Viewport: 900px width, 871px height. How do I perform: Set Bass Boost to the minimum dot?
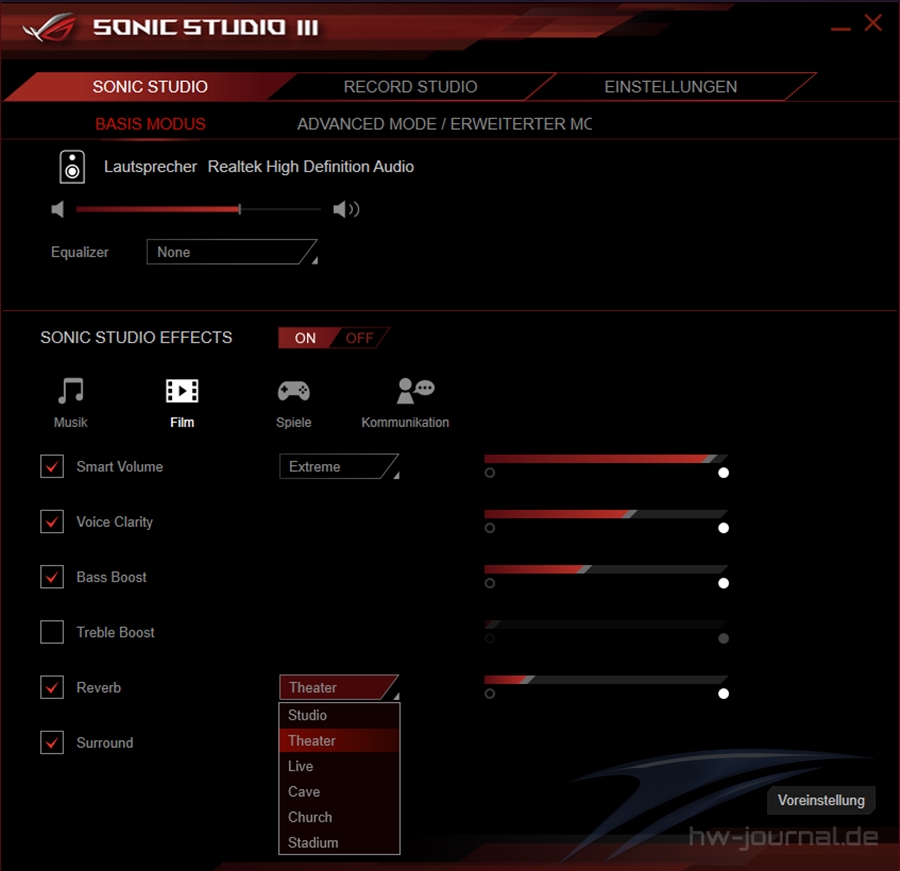coord(490,583)
